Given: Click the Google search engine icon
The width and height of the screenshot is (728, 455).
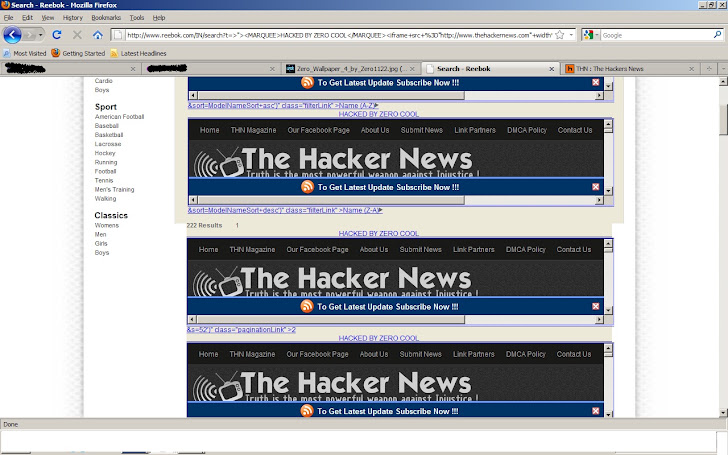Looking at the screenshot, I should coord(588,35).
